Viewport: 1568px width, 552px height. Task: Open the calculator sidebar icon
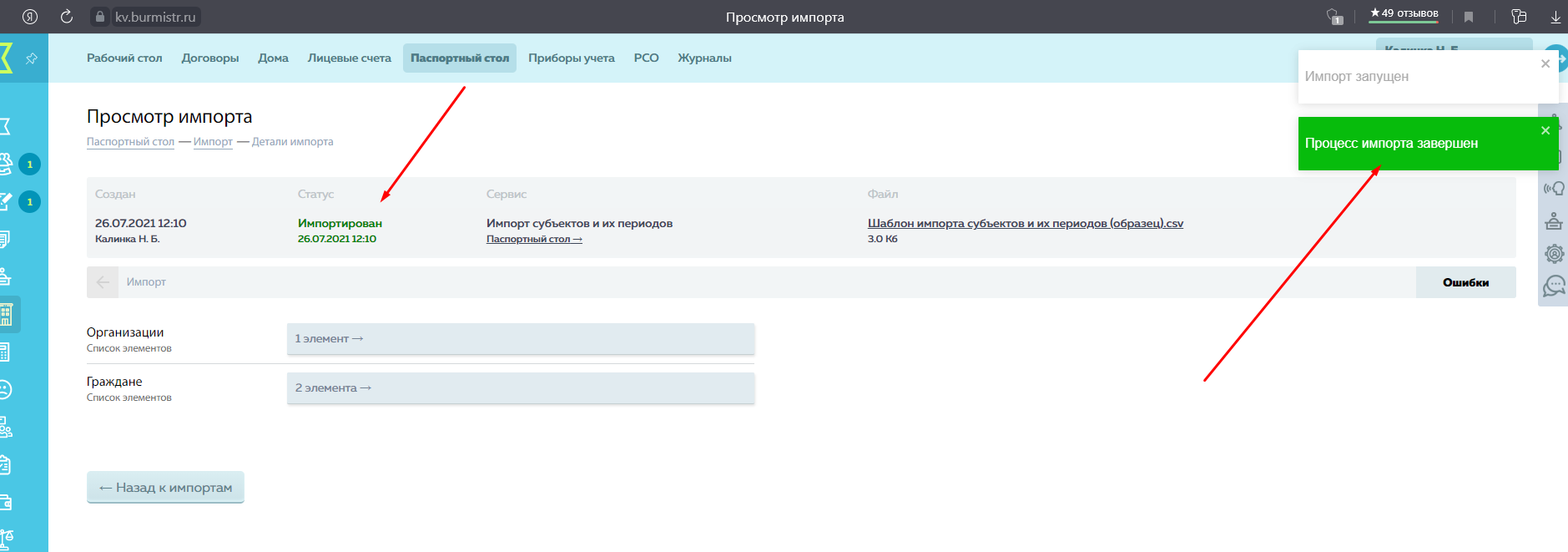pyautogui.click(x=5, y=352)
